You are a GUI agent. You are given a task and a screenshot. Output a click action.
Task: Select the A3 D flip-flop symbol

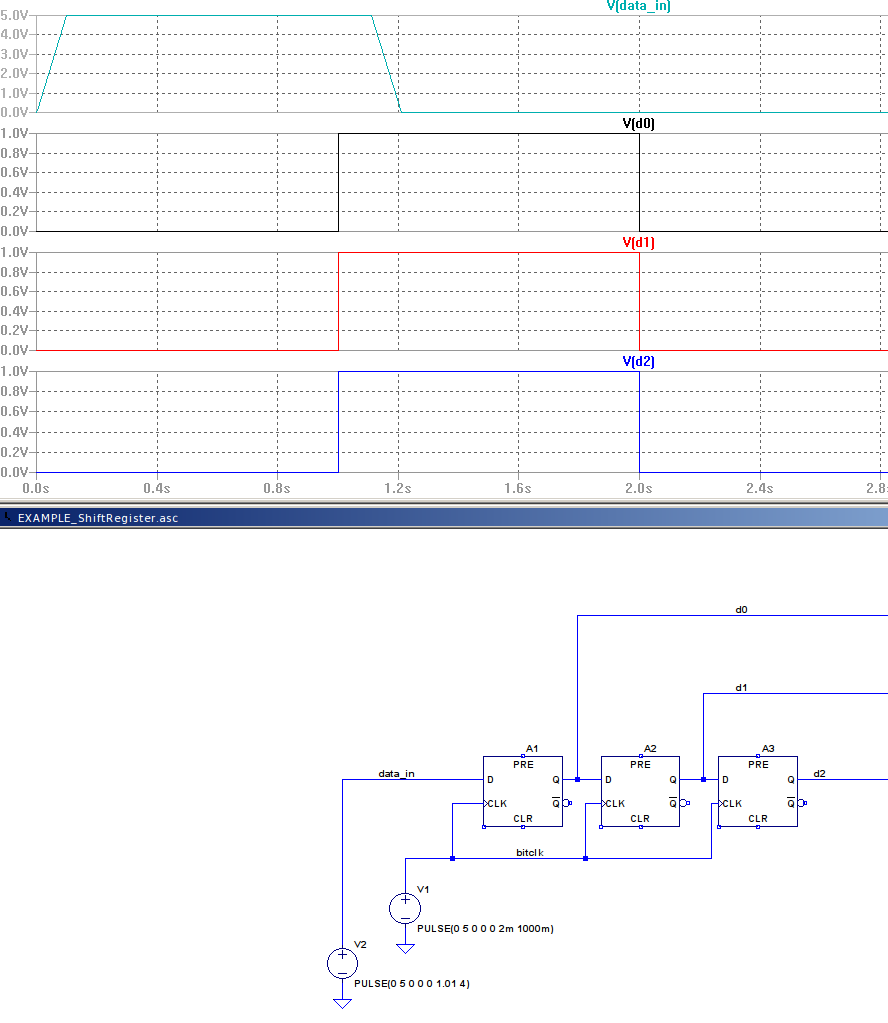757,790
